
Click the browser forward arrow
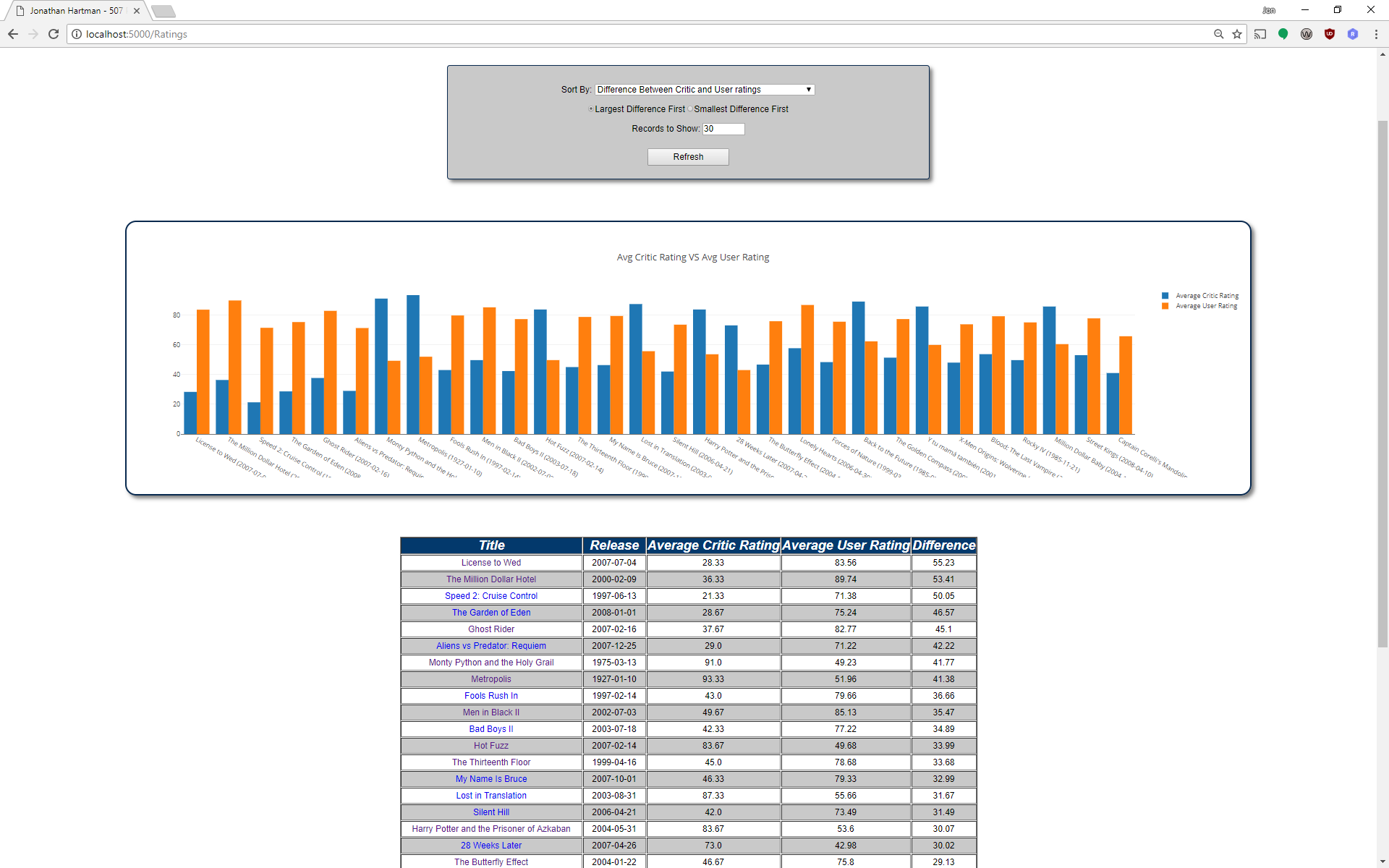[x=33, y=34]
